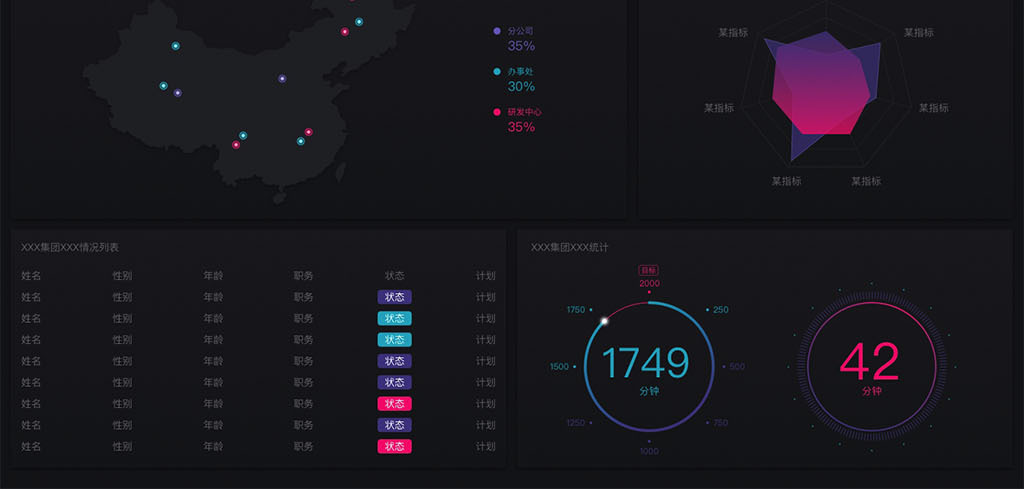Click the 状态 column header
This screenshot has width=1024, height=489.
pos(394,276)
